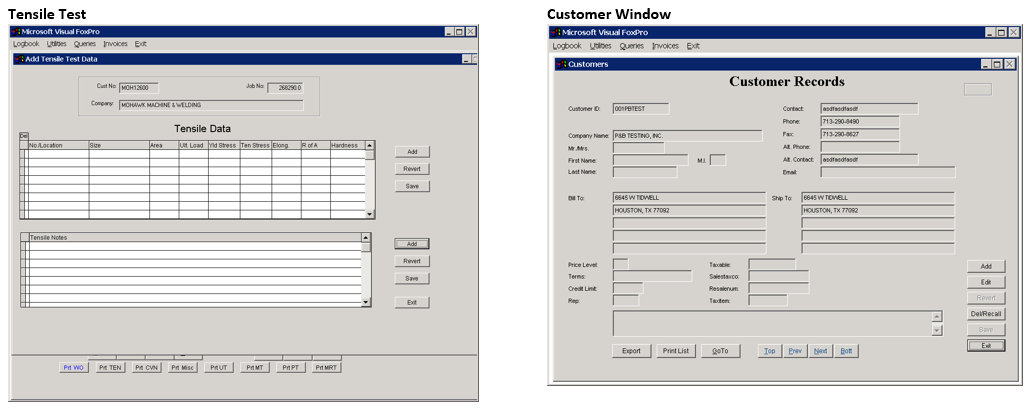The image size is (1035, 411).
Task: Choose Exit menu in the Customer Window
Action: (x=693, y=46)
